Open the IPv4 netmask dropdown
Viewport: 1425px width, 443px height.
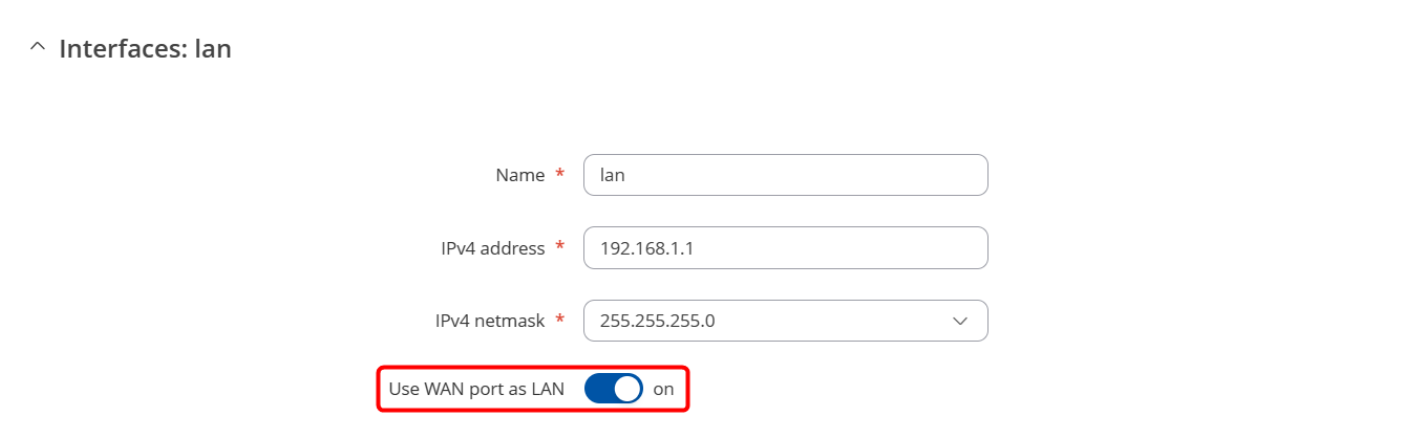pyautogui.click(x=785, y=321)
